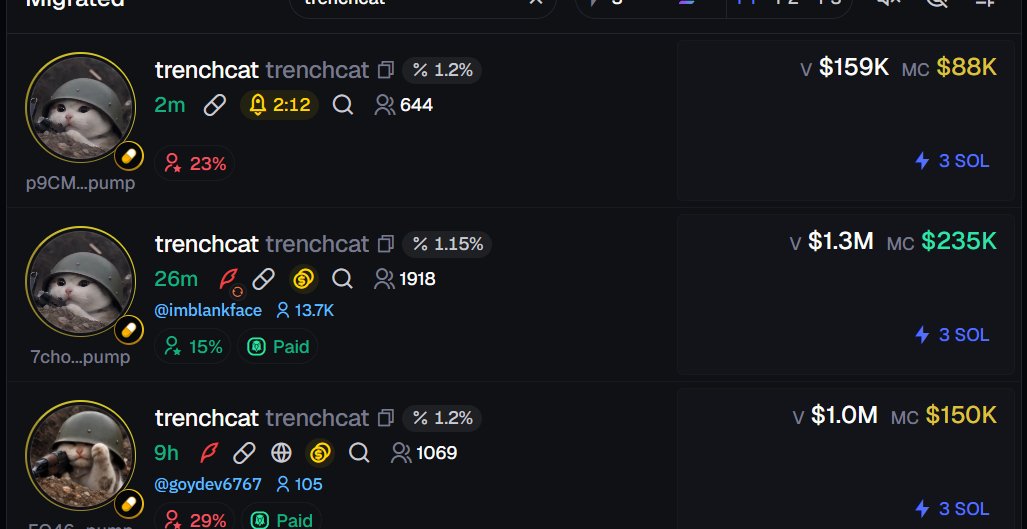1027x529 pixels.
Task: Copy the first trenchcat token address
Action: [386, 70]
